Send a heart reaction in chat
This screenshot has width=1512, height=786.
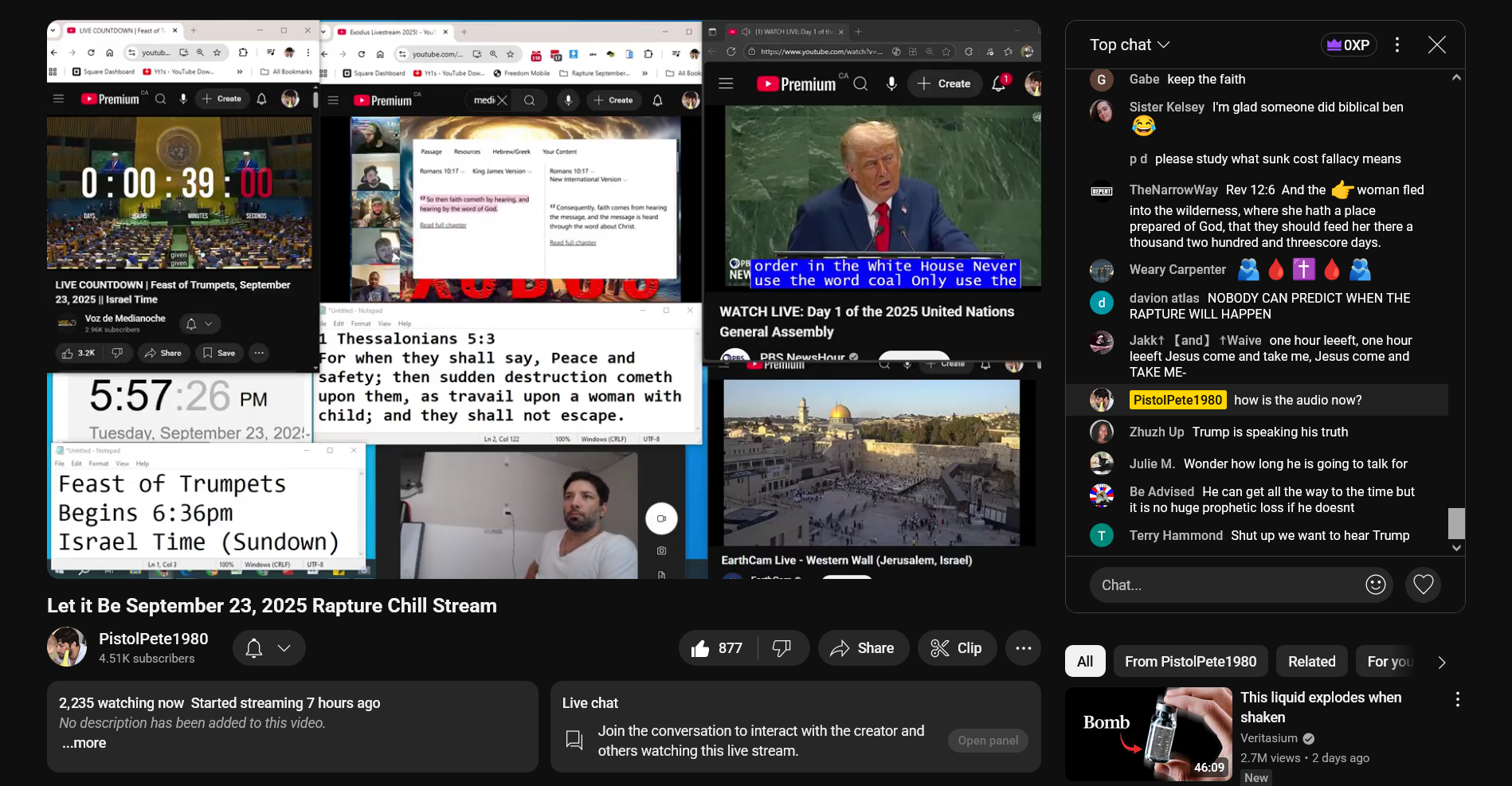pos(1423,585)
